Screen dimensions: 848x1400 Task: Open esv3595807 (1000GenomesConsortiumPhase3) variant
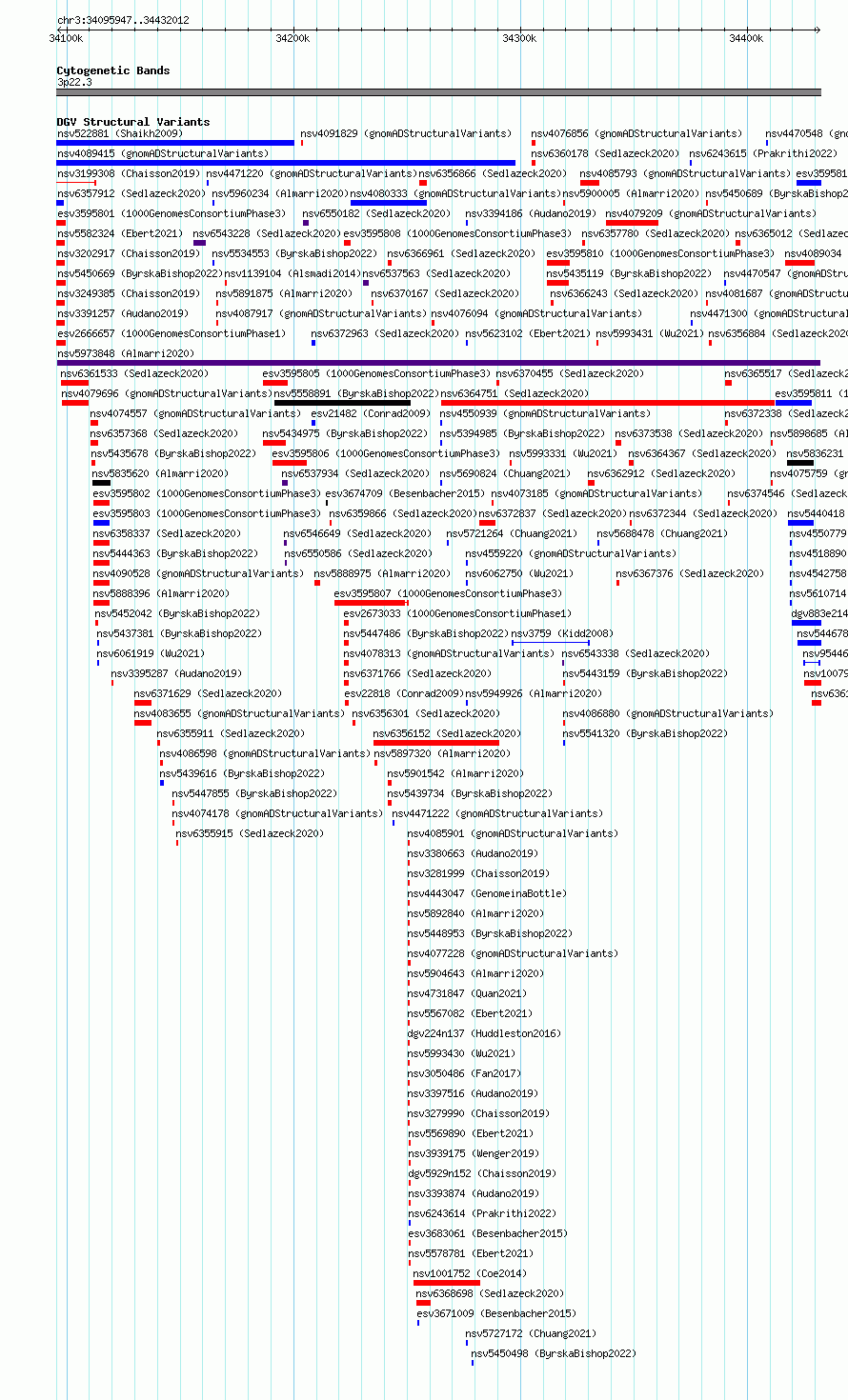tap(448, 594)
